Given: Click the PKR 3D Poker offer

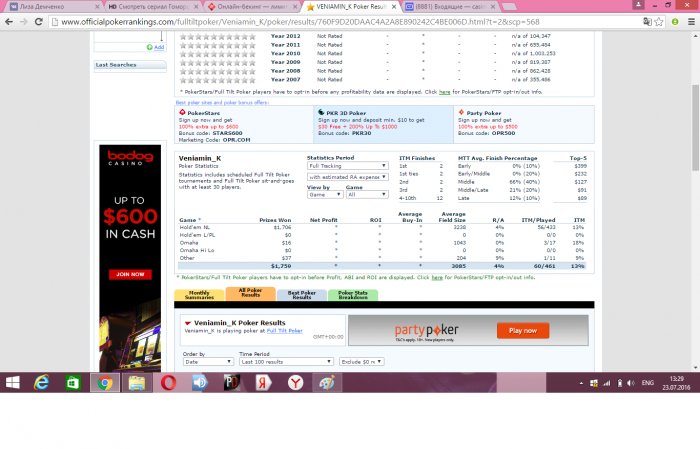Looking at the screenshot, I should (383, 123).
